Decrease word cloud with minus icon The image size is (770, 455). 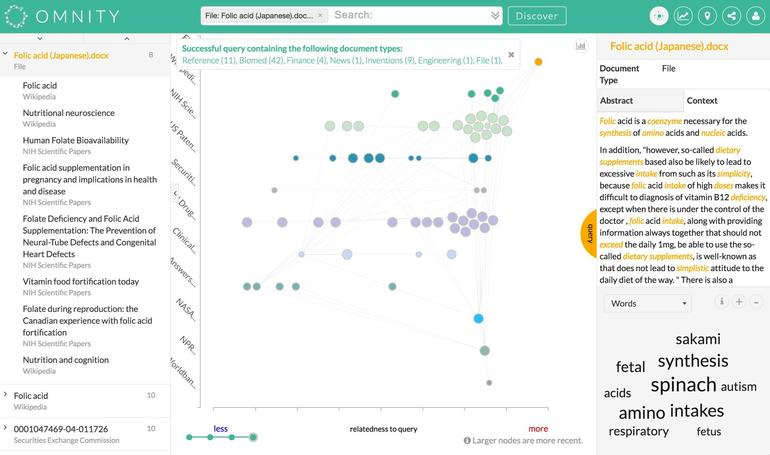[x=757, y=302]
